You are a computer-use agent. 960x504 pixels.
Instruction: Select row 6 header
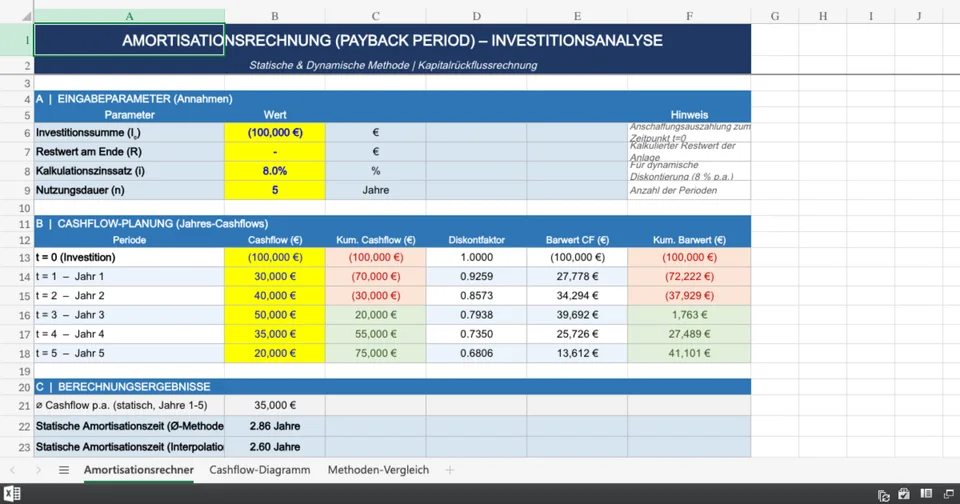coord(17,133)
